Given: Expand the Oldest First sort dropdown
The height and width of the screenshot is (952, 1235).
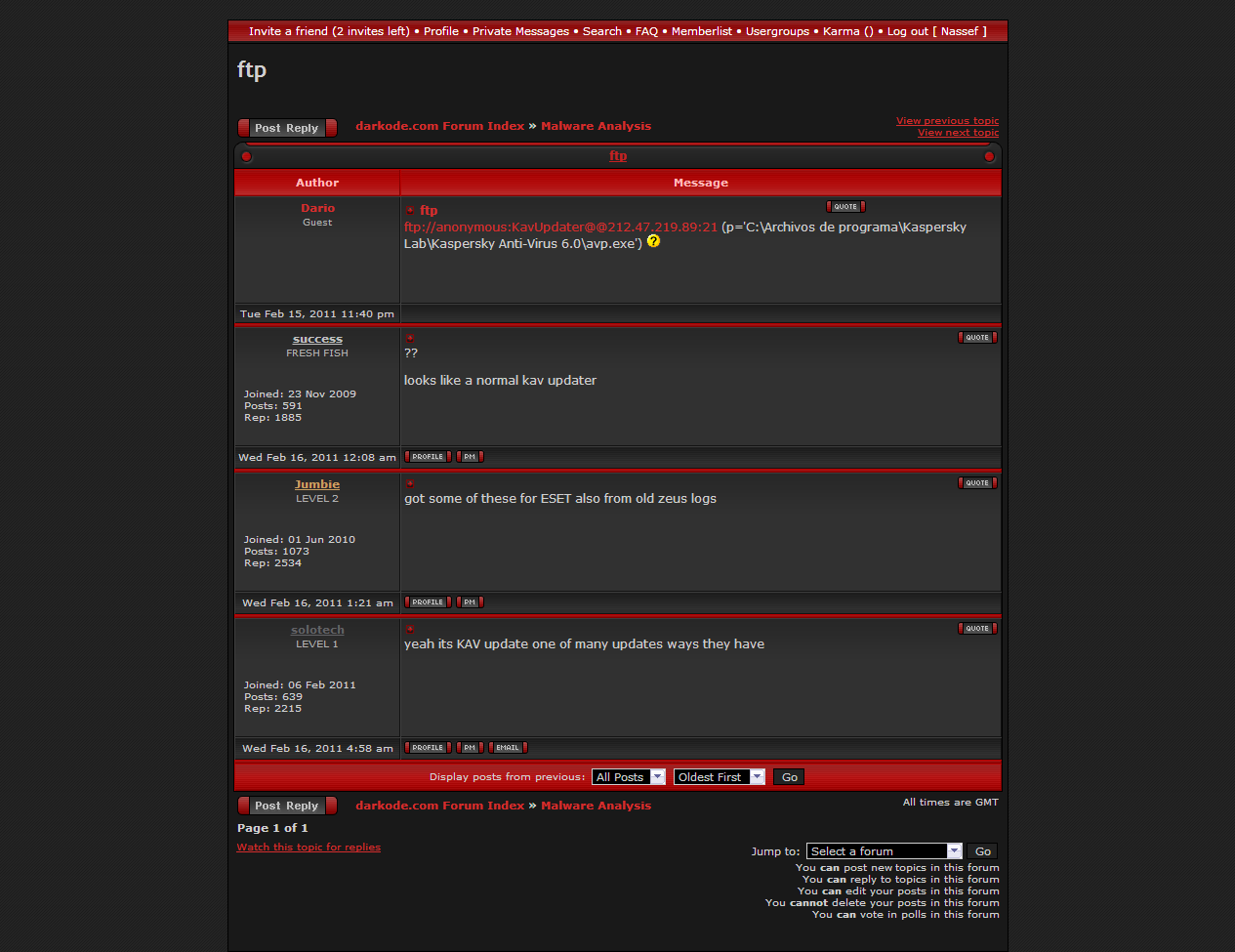Looking at the screenshot, I should [x=719, y=777].
